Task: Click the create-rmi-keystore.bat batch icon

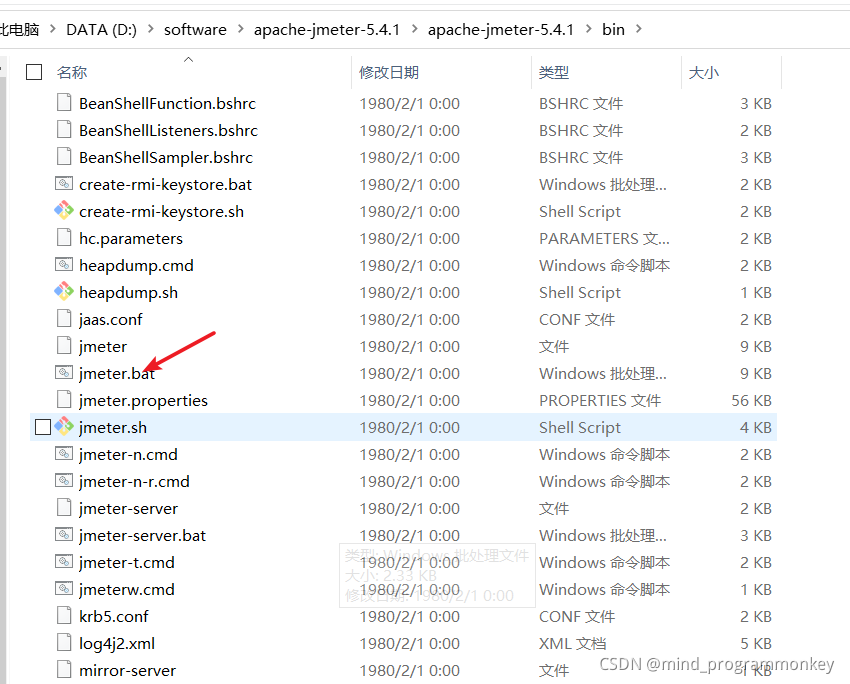Action: click(64, 184)
